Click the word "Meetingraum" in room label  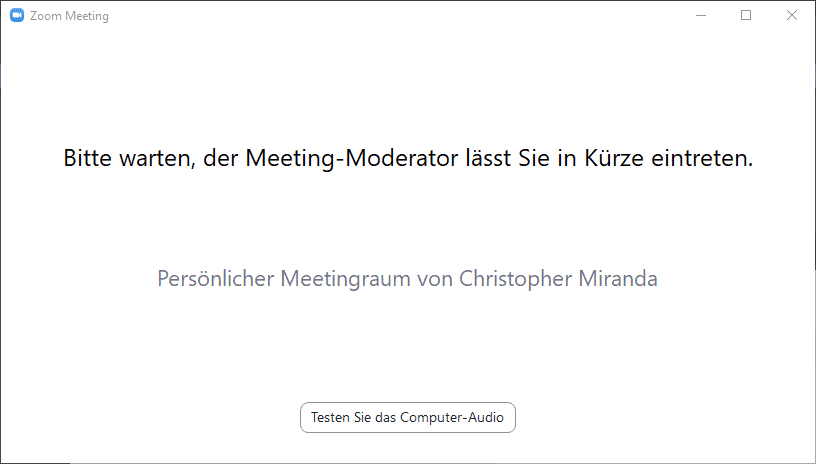[346, 279]
